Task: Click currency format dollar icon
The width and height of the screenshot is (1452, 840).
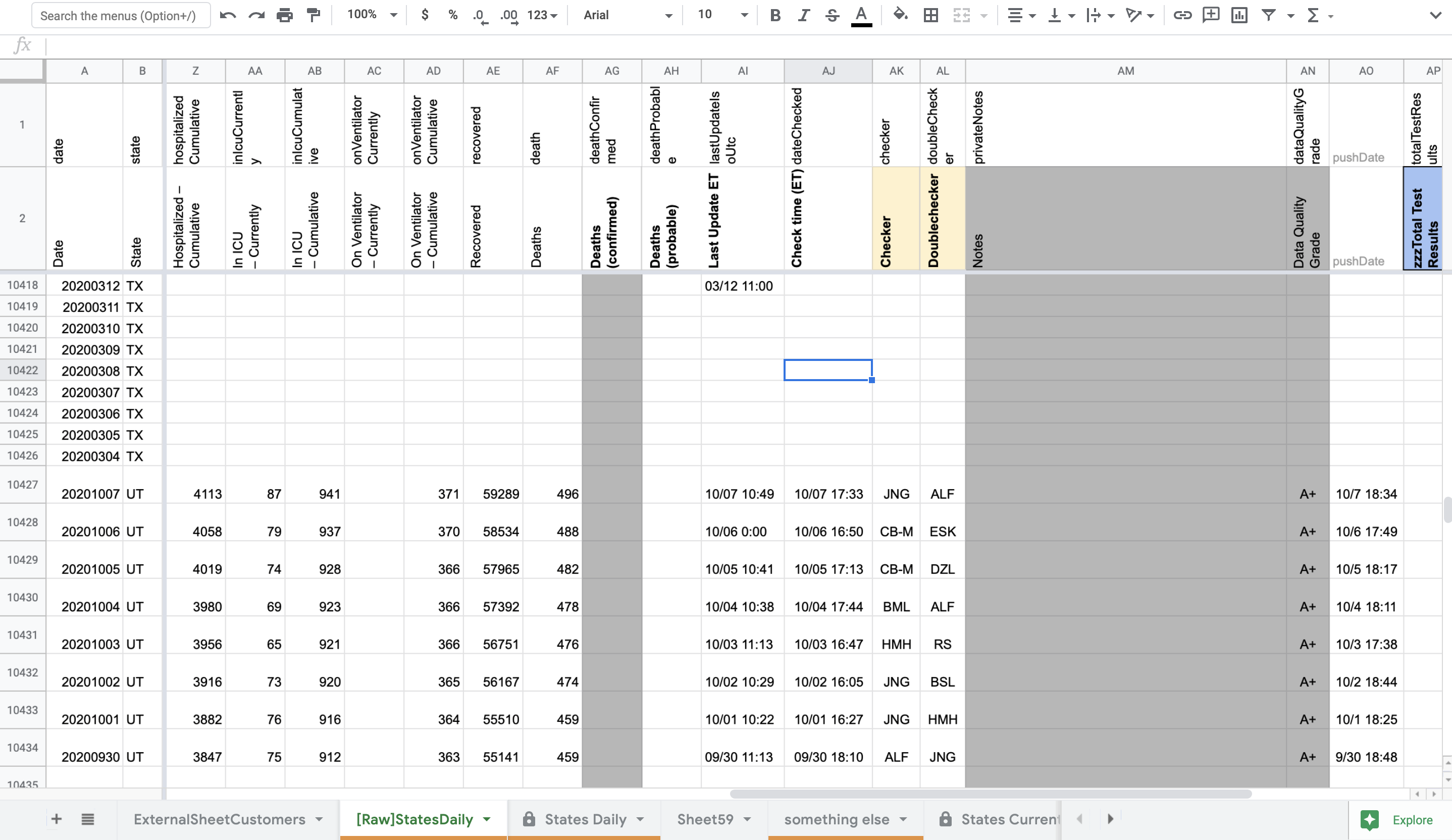Action: [424, 15]
